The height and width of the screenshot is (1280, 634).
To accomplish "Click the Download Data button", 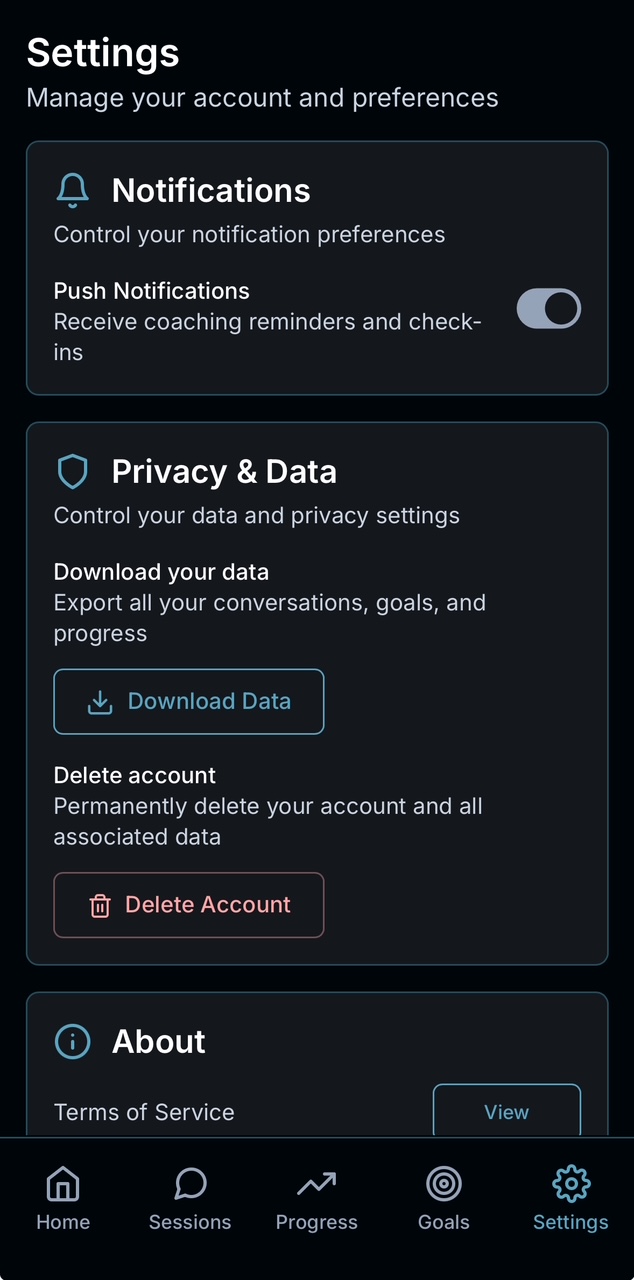I will tap(188, 701).
